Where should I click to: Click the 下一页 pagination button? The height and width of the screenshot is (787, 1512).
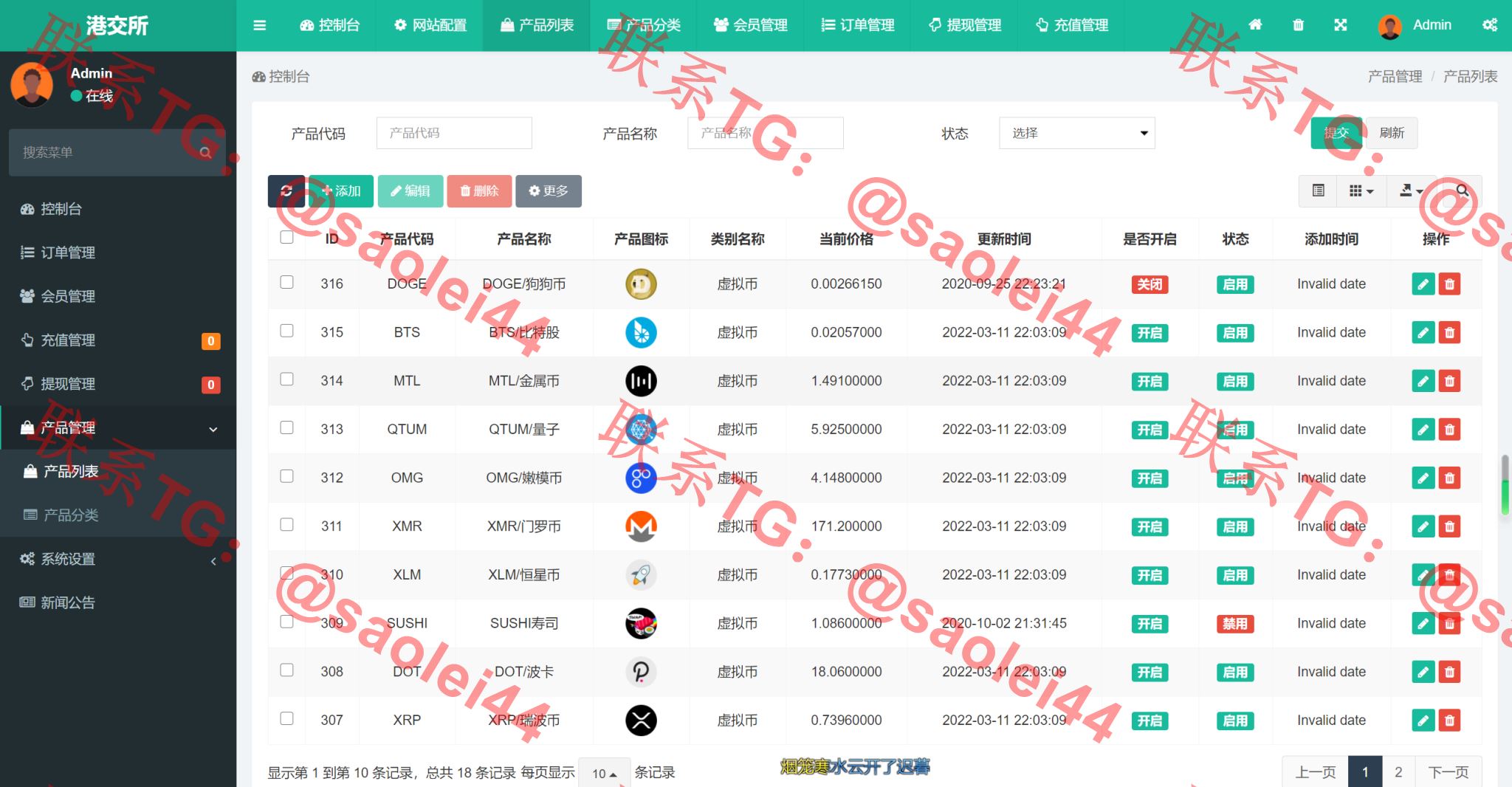point(1449,772)
